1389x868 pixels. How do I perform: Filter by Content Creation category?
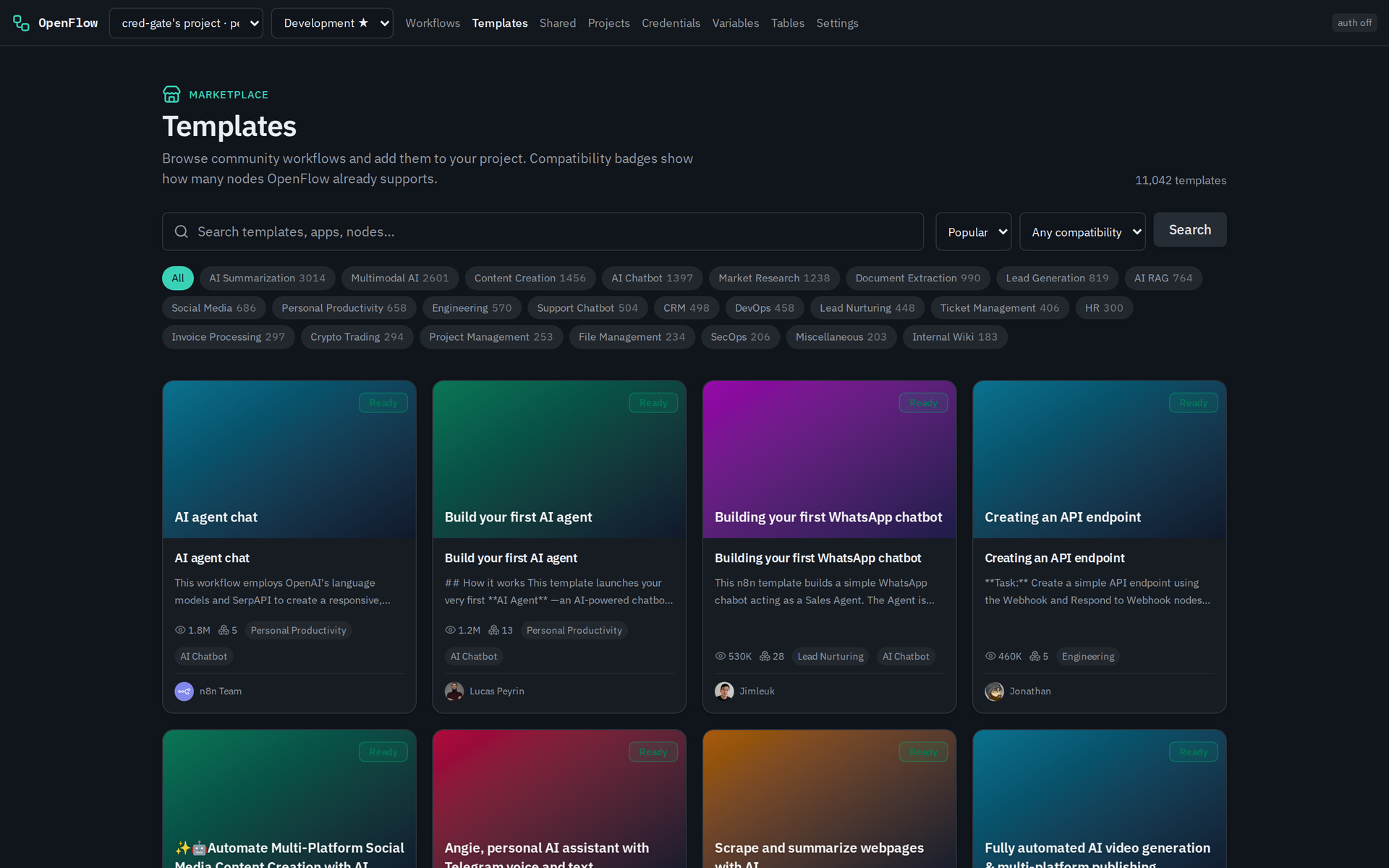530,278
